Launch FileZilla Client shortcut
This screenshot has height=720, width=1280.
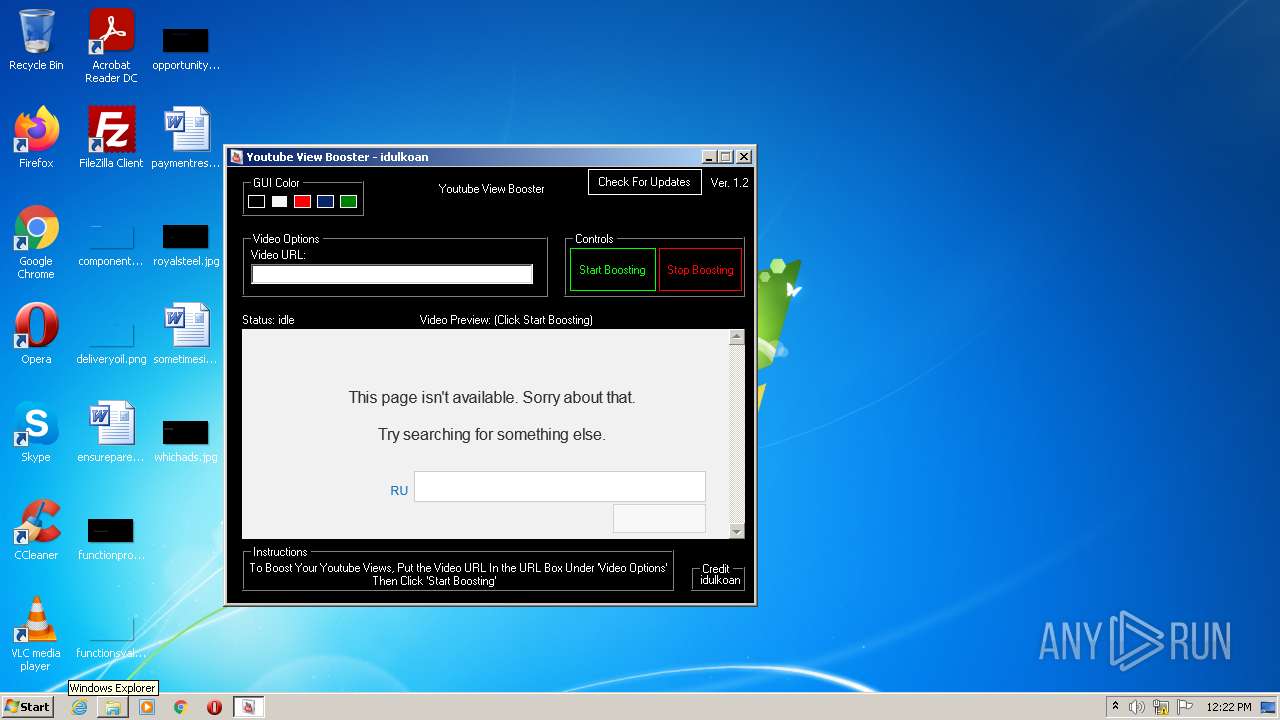(111, 138)
